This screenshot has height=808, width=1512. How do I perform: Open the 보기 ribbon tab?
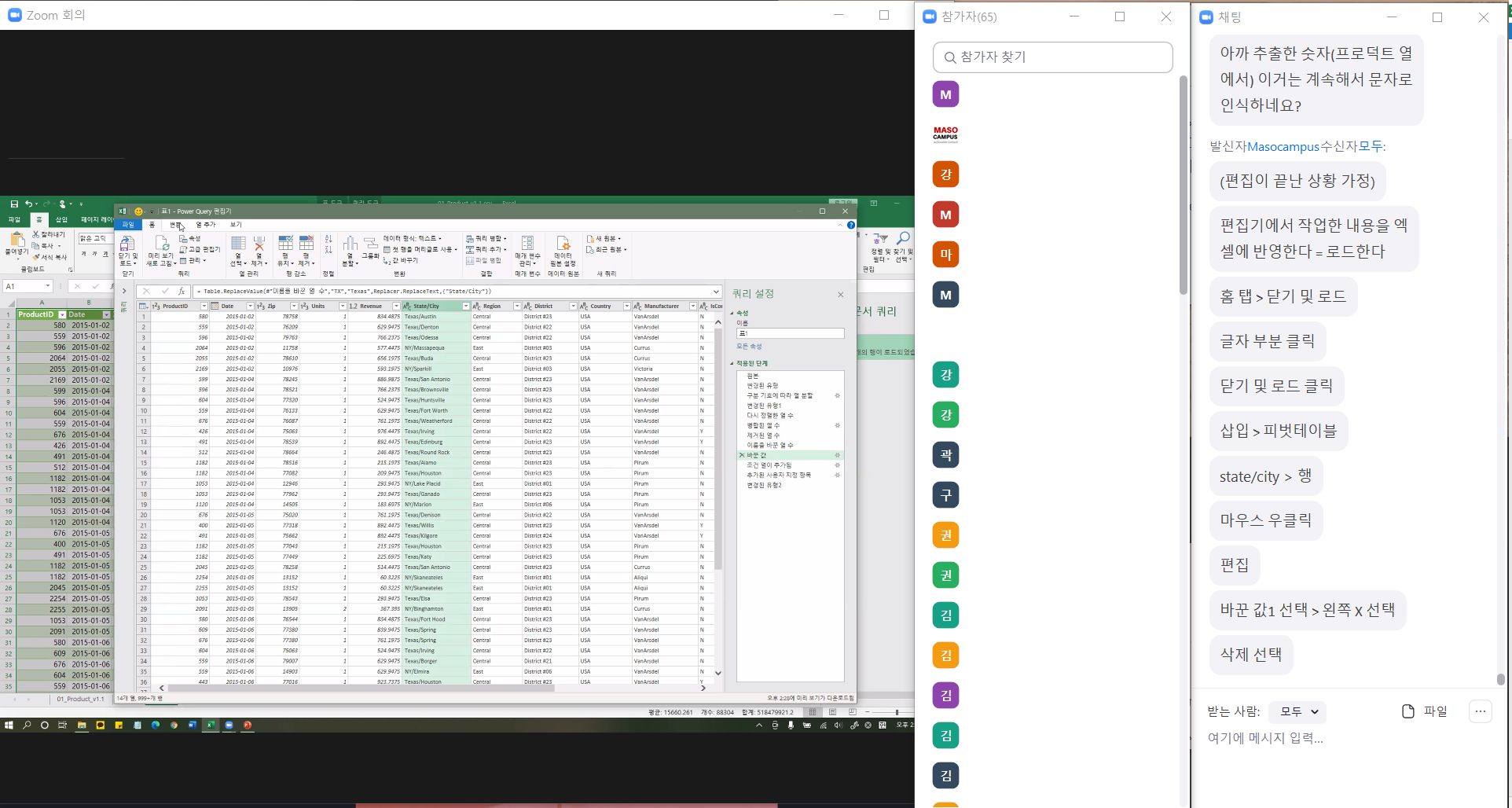[x=236, y=225]
